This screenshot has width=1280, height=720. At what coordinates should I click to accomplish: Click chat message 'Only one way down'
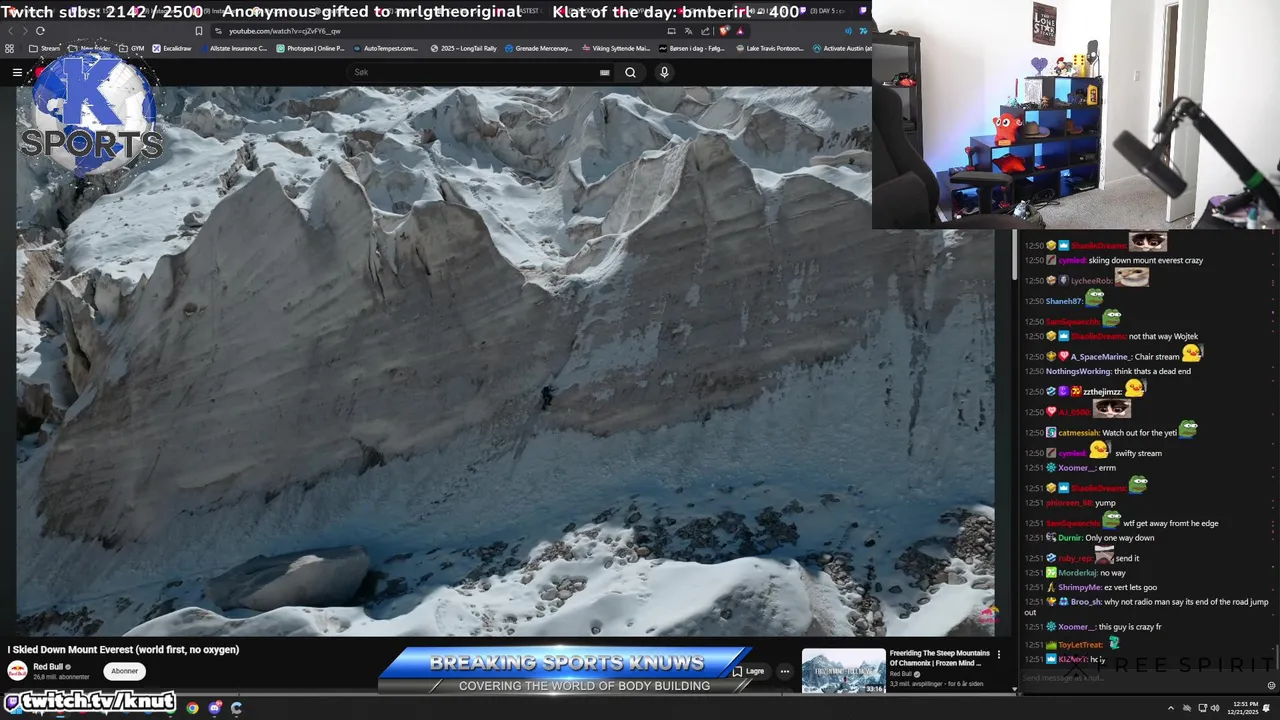[x=1120, y=538]
